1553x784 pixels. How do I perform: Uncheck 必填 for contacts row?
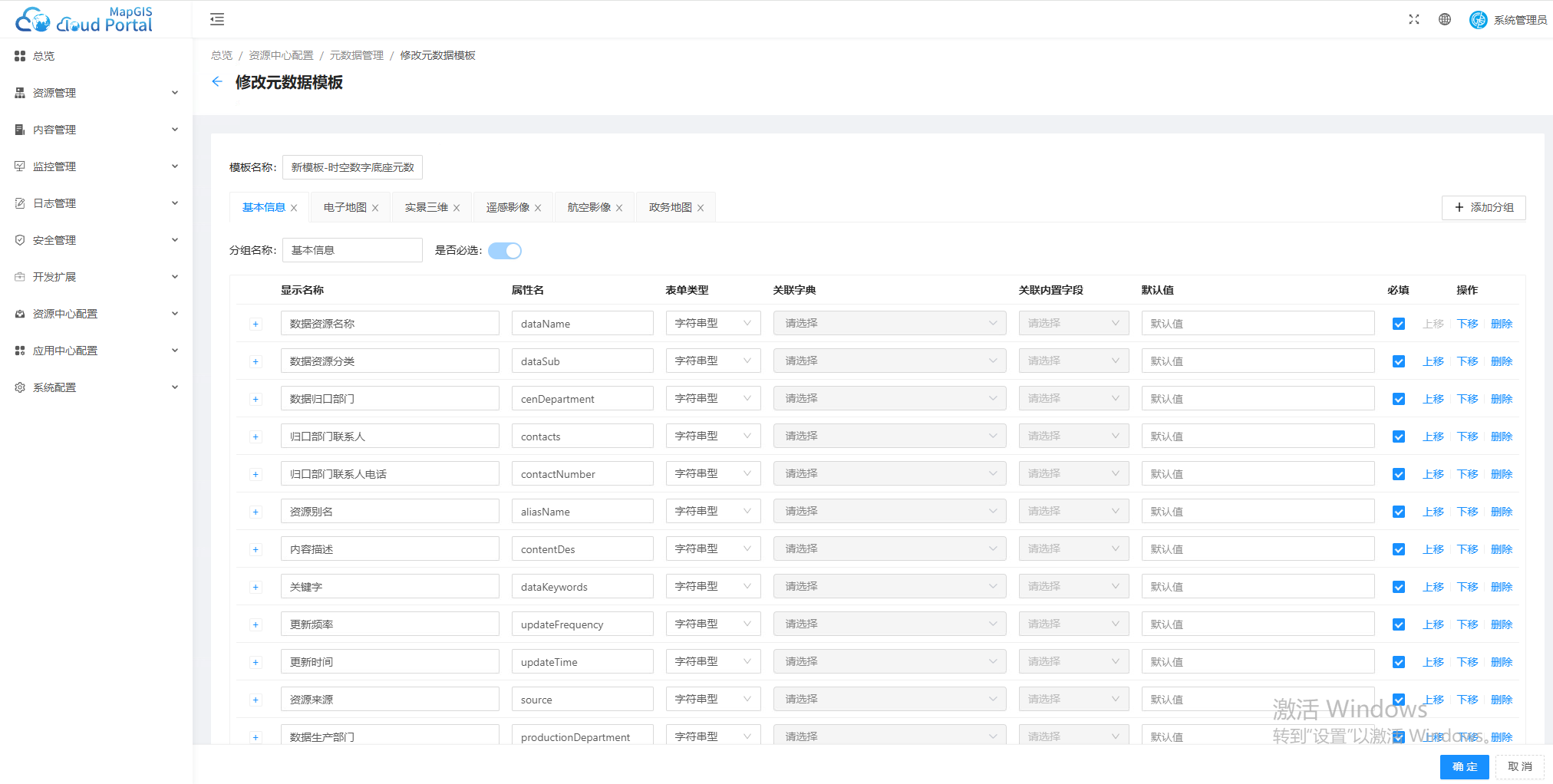point(1399,436)
